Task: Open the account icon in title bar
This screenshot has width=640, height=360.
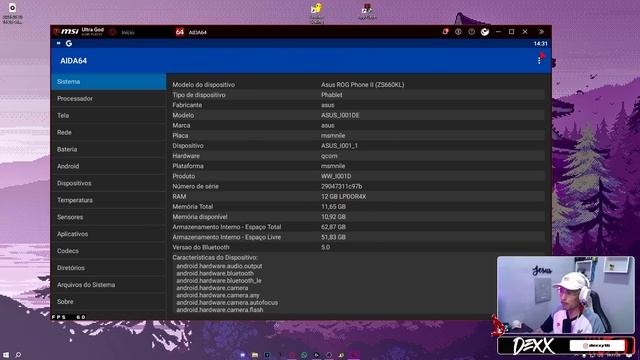Action: pyautogui.click(x=458, y=32)
